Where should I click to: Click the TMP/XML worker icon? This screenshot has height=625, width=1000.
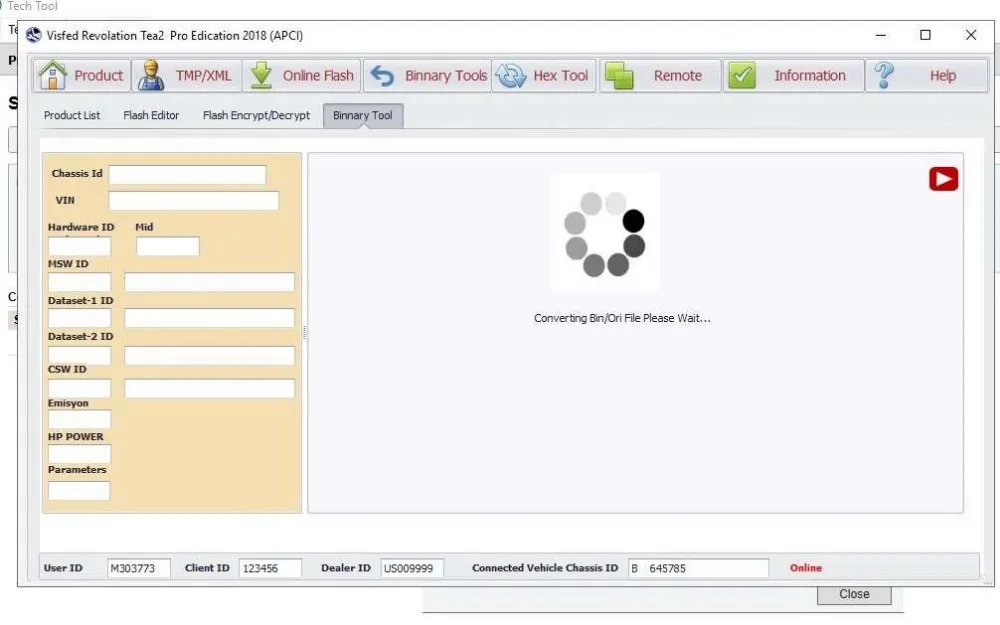click(x=151, y=75)
